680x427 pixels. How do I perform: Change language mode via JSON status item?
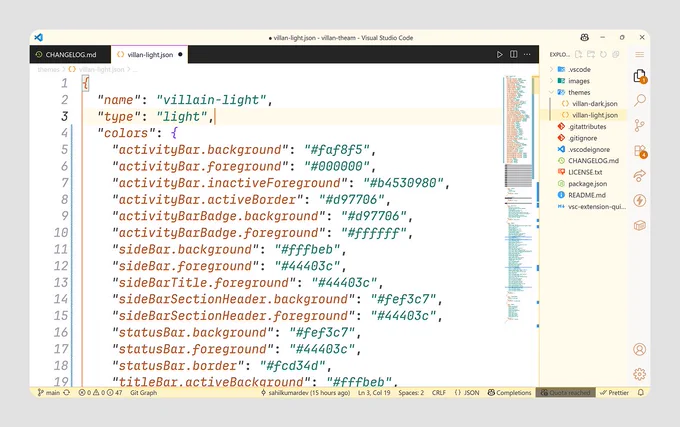pos(467,392)
